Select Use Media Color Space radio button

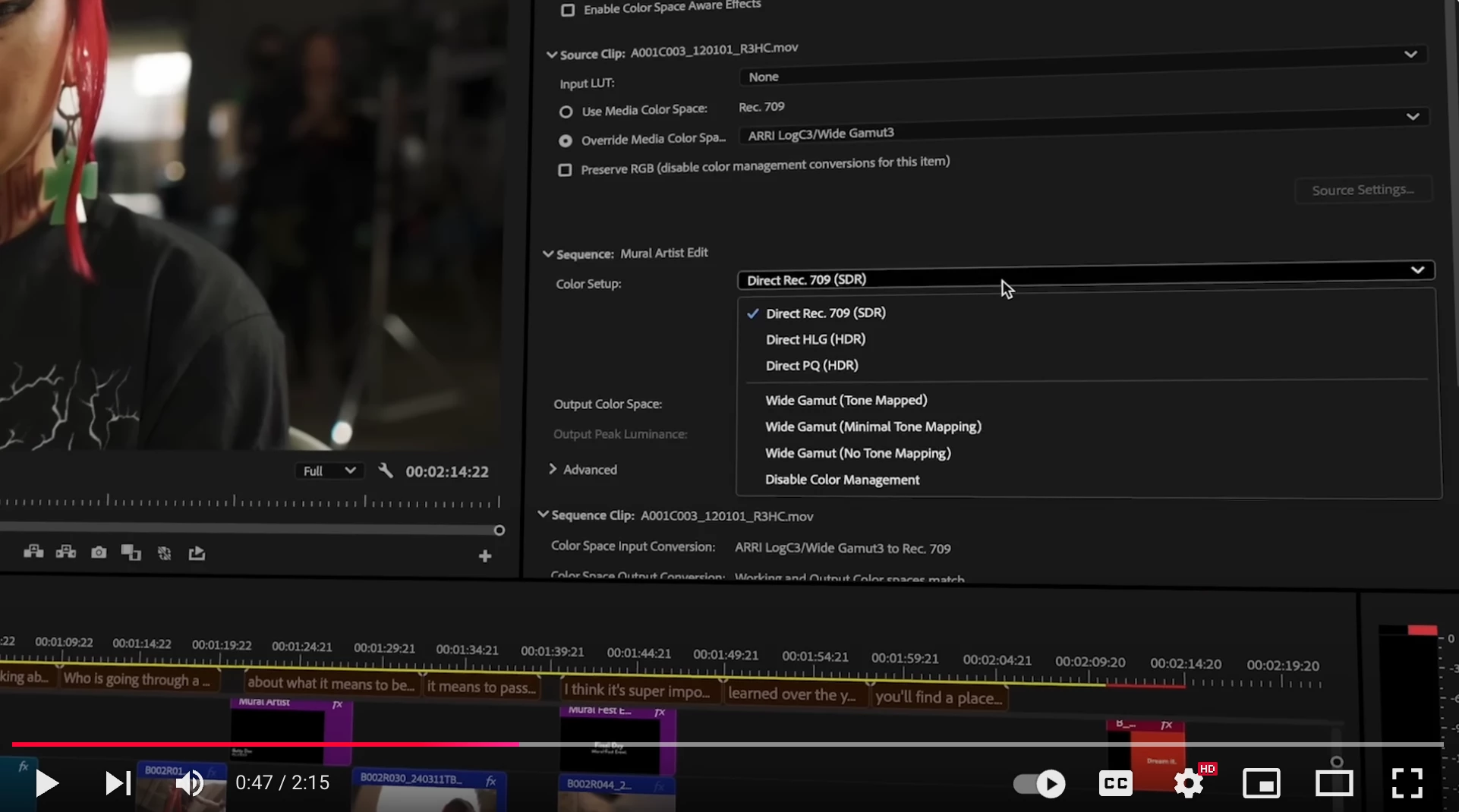click(566, 112)
